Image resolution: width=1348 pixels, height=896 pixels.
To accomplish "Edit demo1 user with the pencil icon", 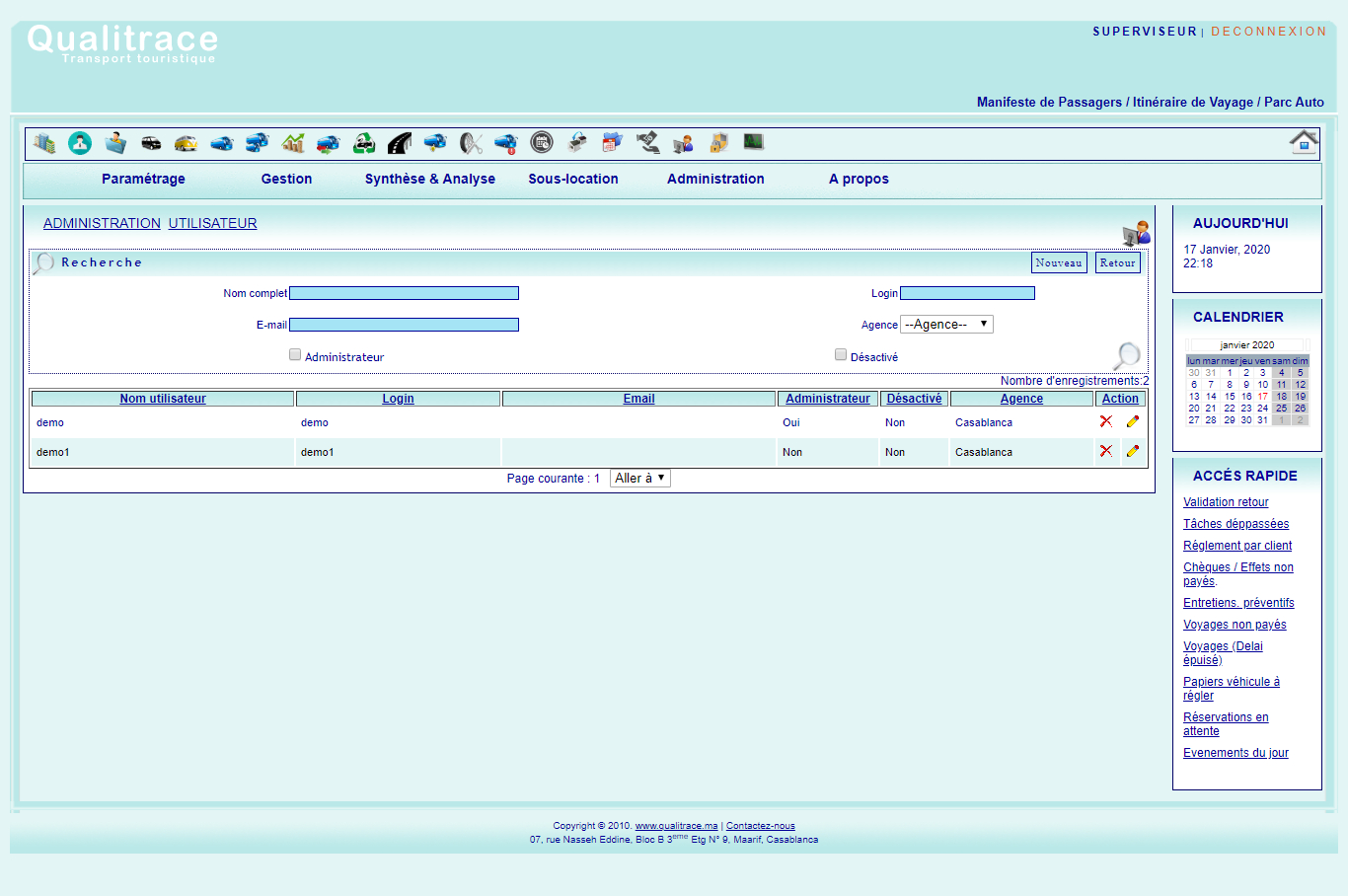I will (x=1132, y=451).
